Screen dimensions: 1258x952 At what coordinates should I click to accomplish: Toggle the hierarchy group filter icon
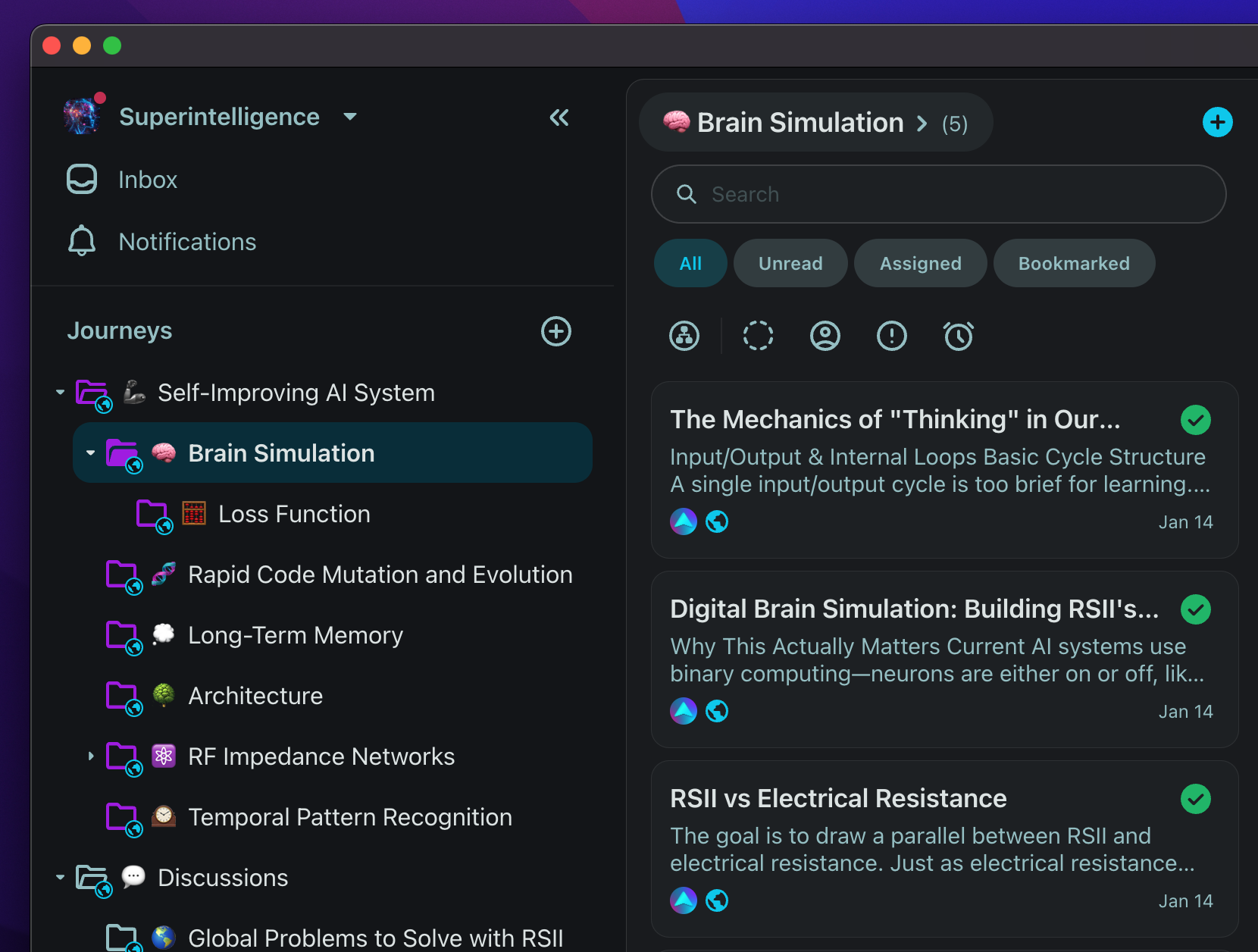coord(684,335)
